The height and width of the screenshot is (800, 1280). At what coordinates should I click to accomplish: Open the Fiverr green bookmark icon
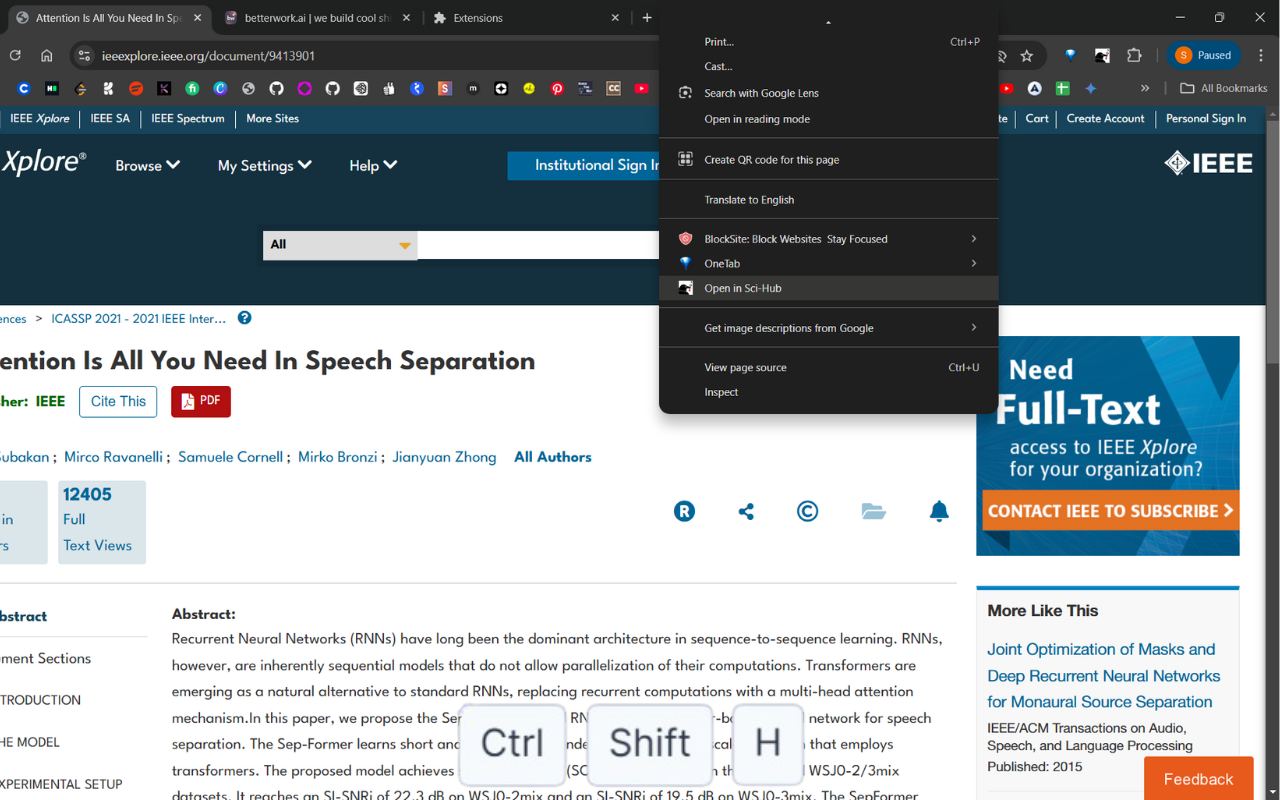193,89
